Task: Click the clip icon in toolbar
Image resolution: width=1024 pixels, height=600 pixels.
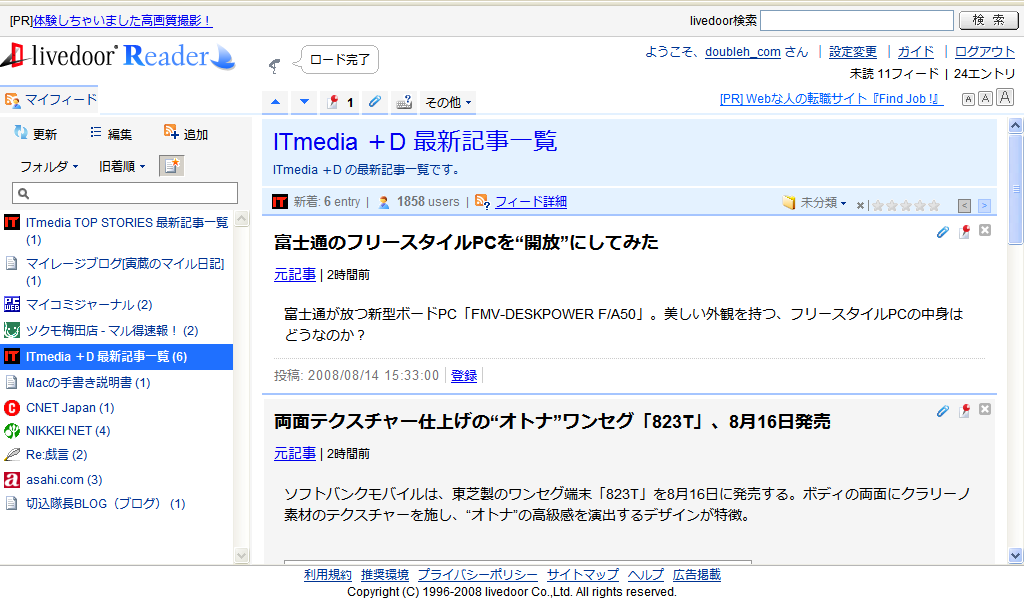Action: click(375, 102)
